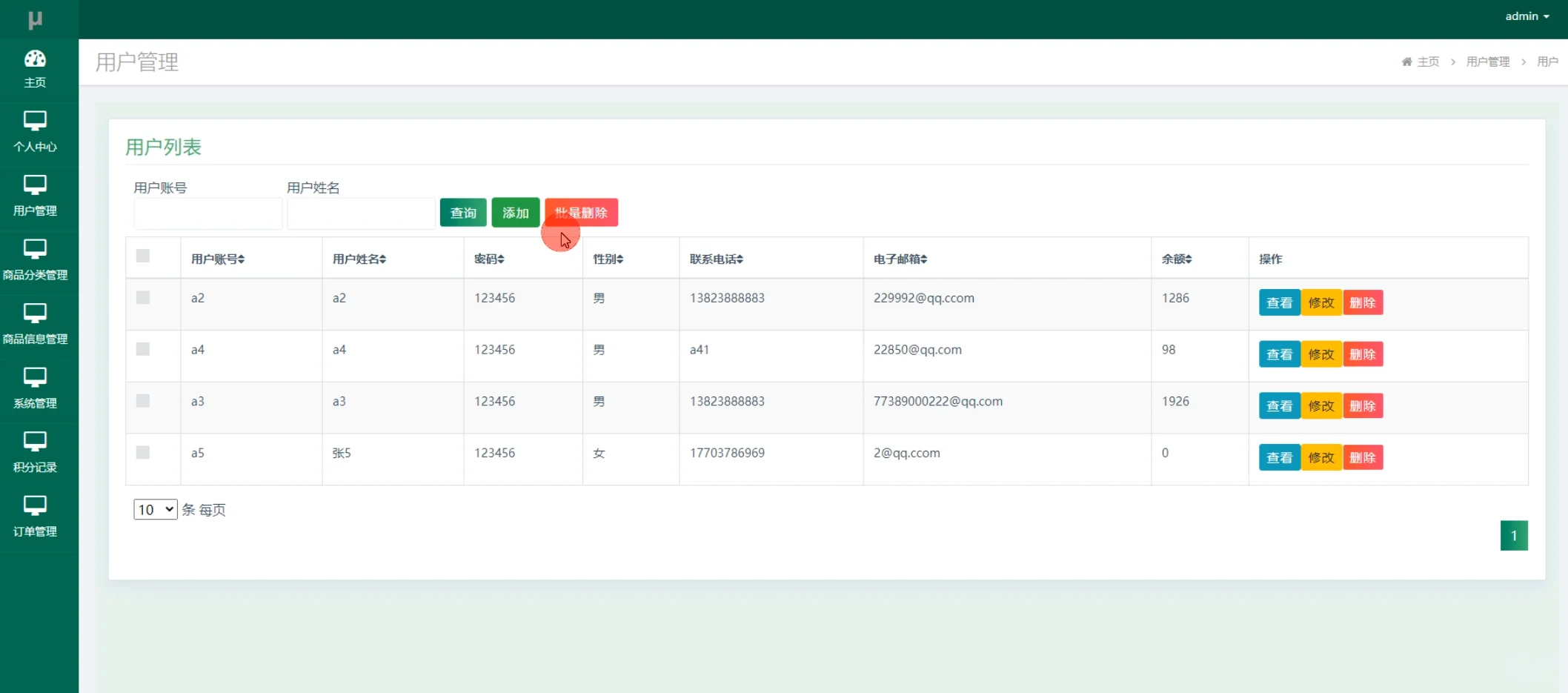Edit user a3 with 修改
The height and width of the screenshot is (693, 1568).
1321,406
